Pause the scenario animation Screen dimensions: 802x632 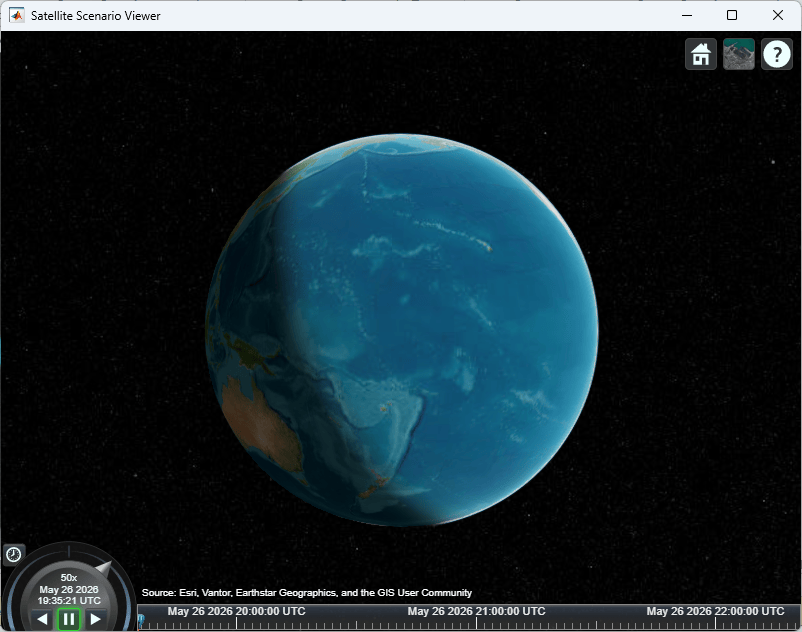pyautogui.click(x=69, y=619)
